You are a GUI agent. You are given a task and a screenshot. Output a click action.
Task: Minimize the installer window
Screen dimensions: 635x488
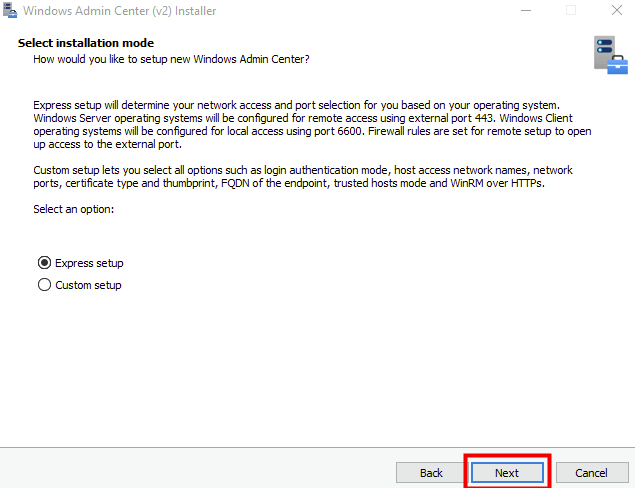tap(526, 11)
